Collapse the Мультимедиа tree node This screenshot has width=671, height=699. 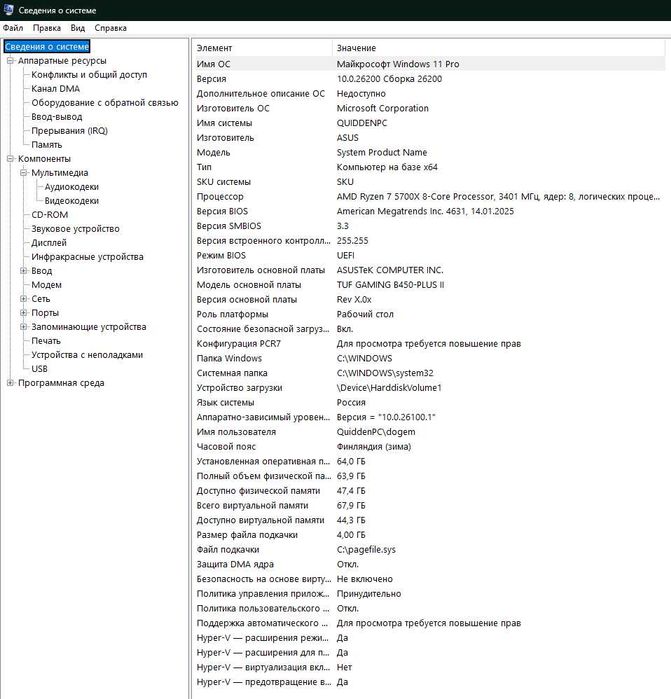tap(24, 173)
